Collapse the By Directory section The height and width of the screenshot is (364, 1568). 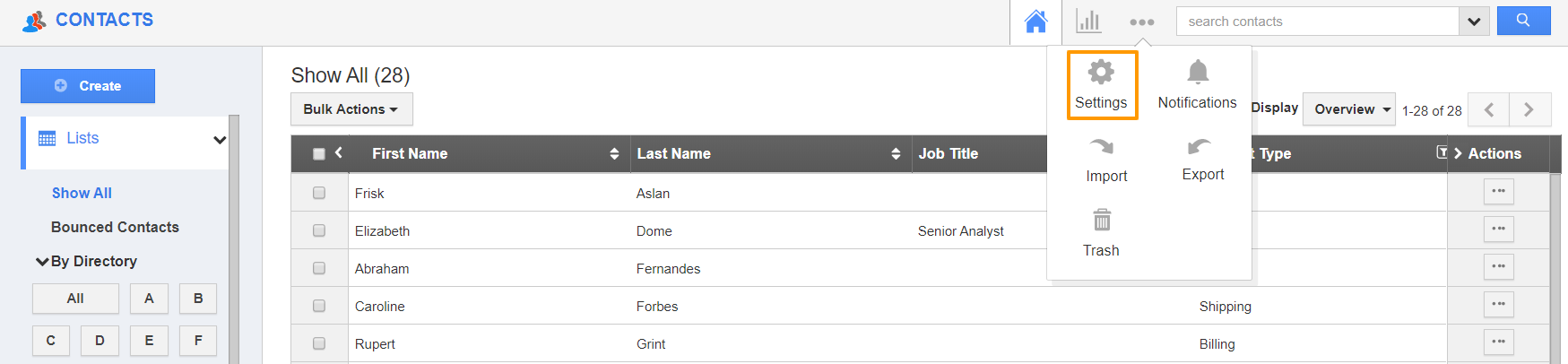42,262
